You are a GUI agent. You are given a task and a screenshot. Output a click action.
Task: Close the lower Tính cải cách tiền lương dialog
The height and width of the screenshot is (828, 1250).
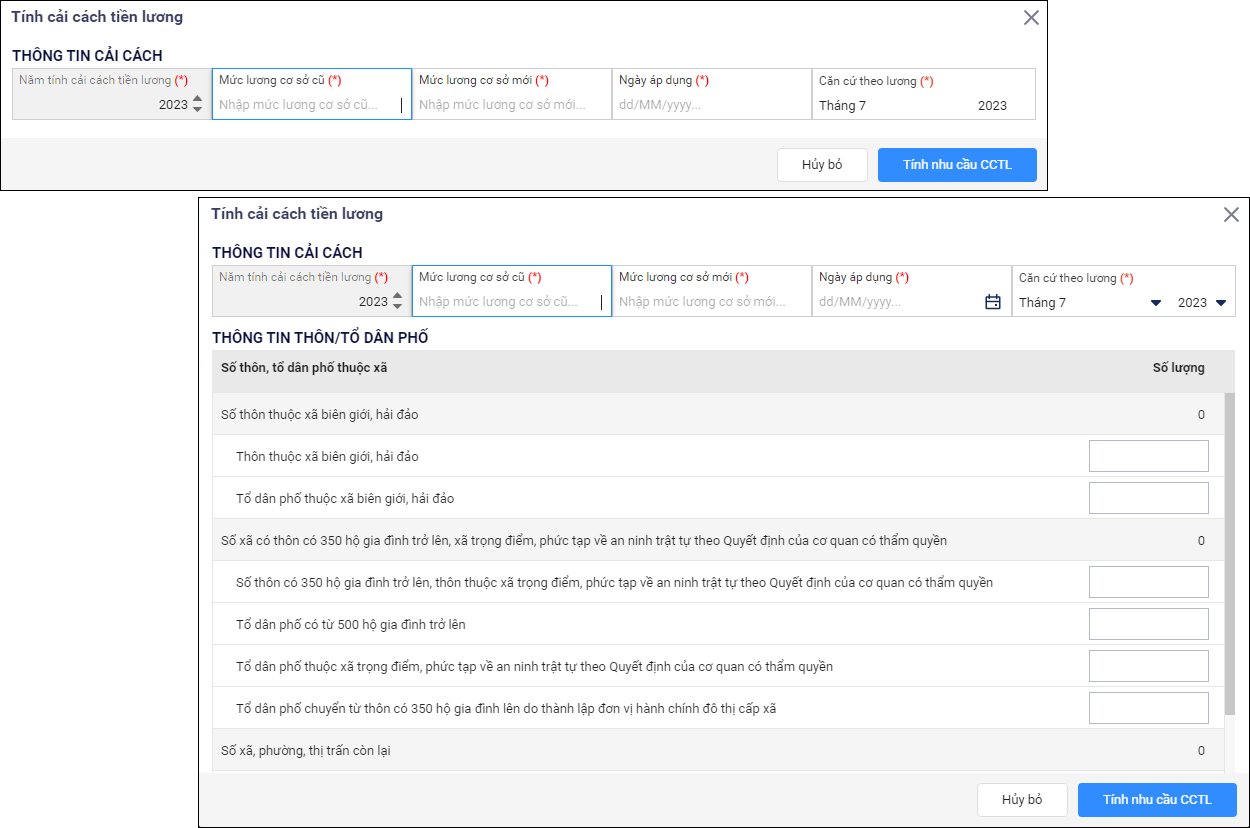tap(1231, 215)
